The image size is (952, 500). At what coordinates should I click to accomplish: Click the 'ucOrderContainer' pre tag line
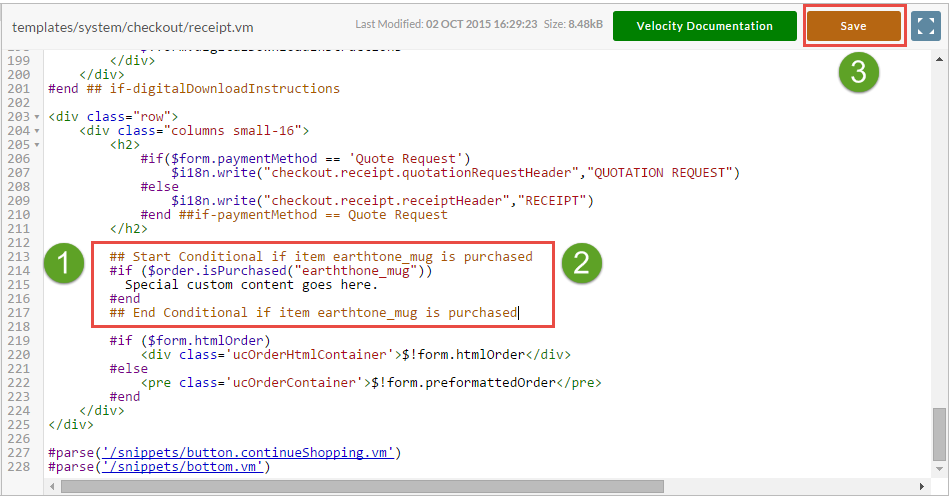tap(371, 382)
